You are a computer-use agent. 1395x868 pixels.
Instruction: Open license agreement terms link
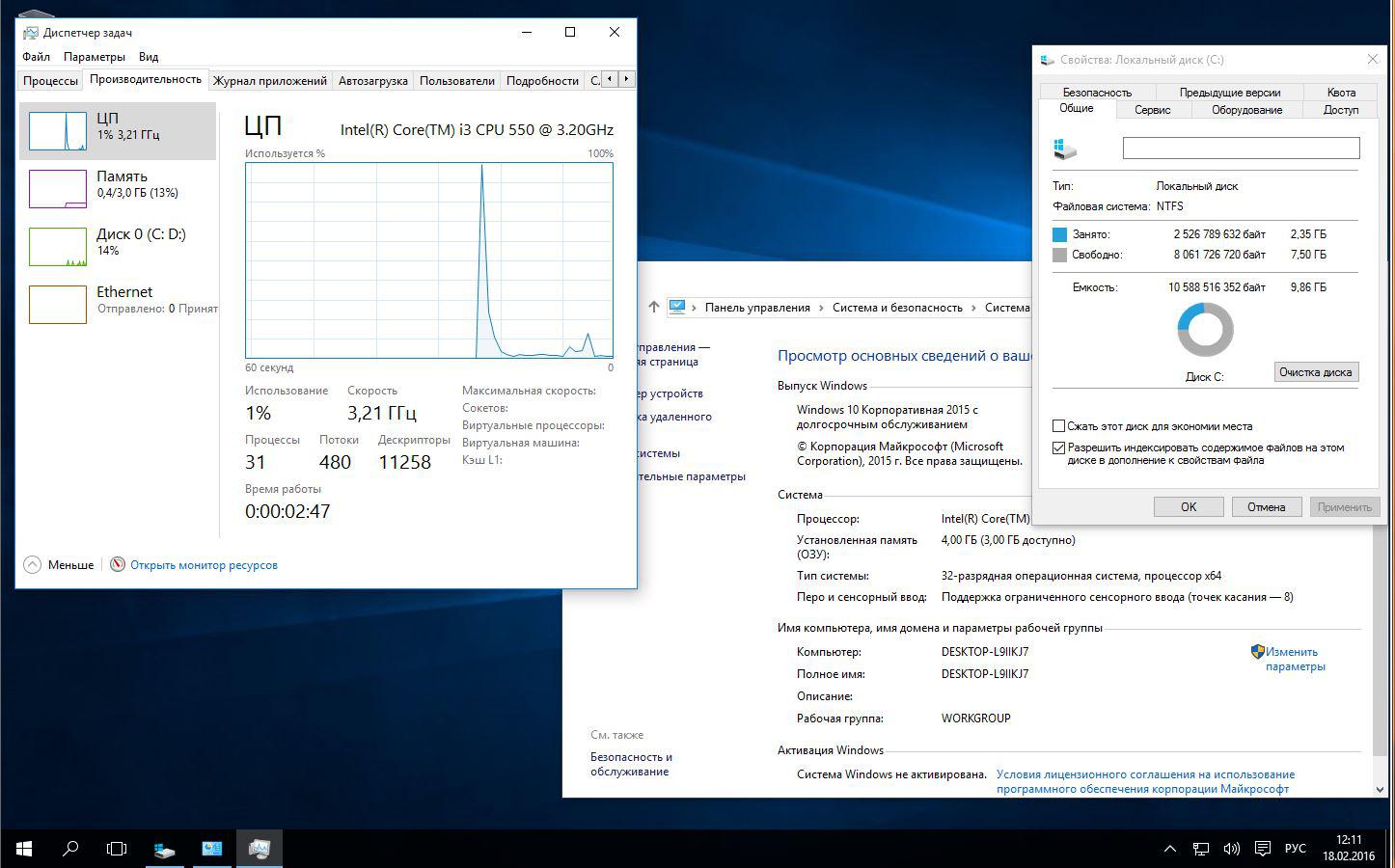(x=1145, y=781)
